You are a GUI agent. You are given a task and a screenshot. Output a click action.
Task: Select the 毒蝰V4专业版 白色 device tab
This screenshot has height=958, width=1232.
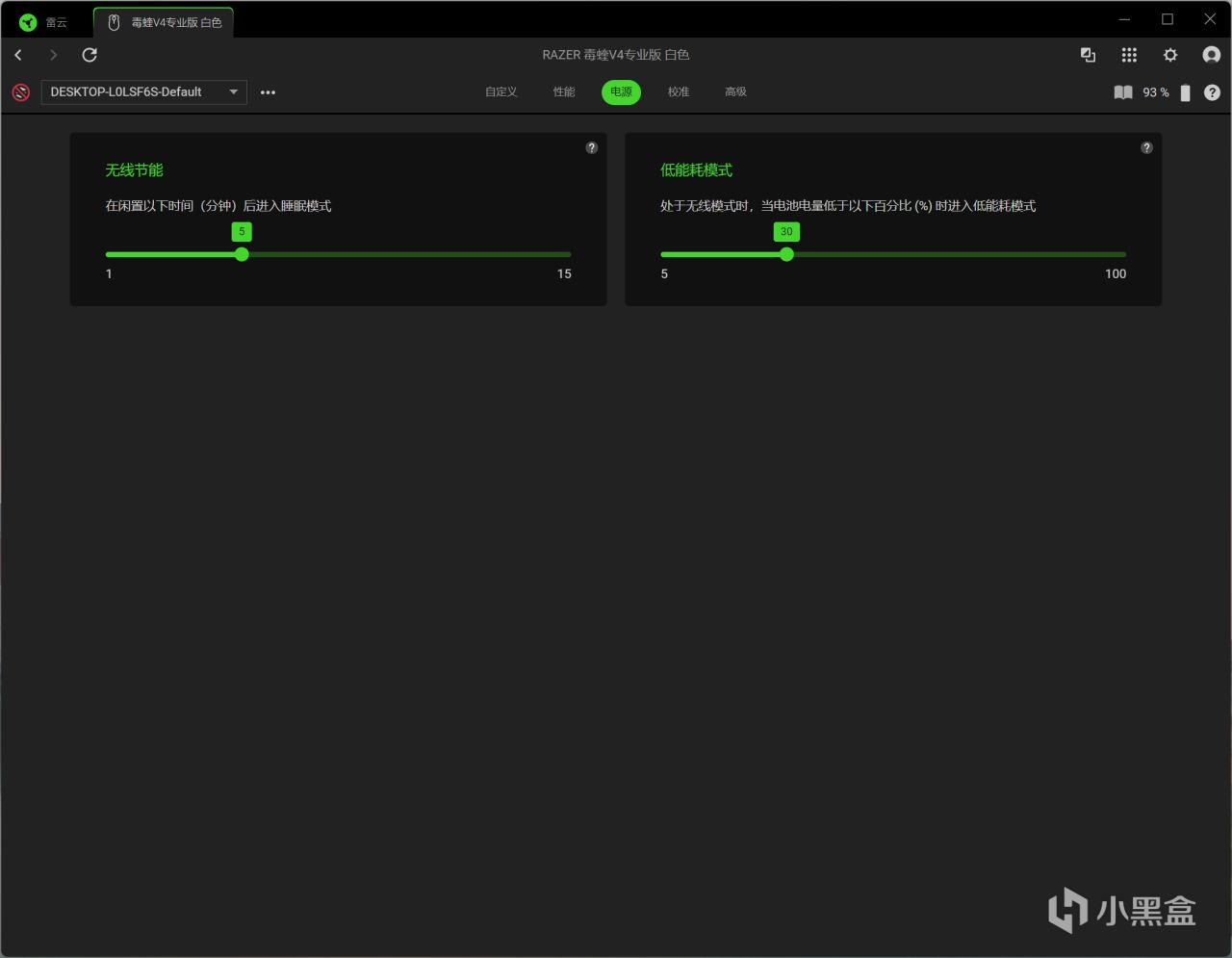point(164,22)
